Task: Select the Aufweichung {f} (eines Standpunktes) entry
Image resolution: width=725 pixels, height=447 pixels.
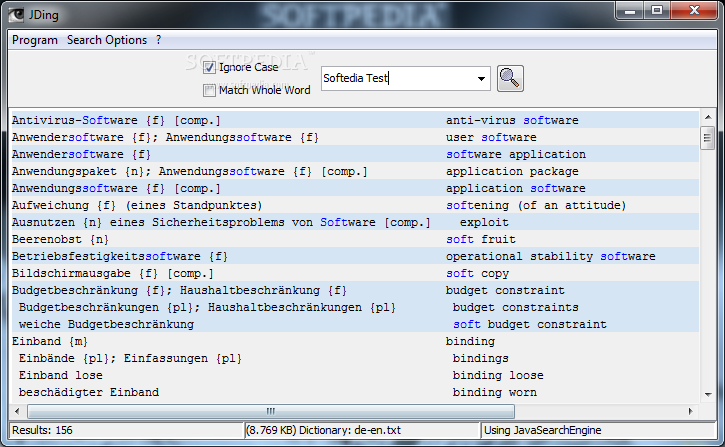Action: coord(137,205)
